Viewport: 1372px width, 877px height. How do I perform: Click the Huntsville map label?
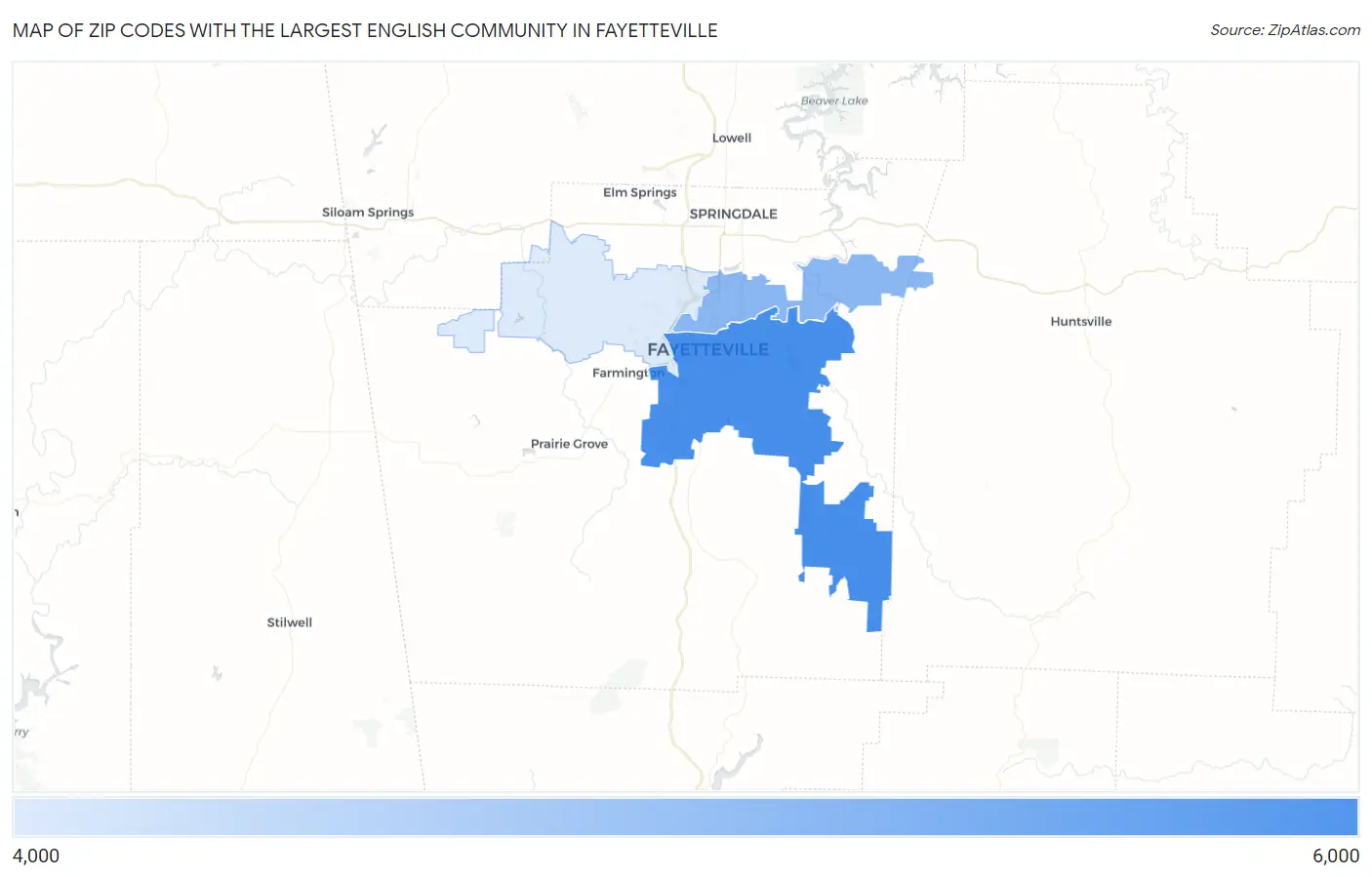[1081, 321]
